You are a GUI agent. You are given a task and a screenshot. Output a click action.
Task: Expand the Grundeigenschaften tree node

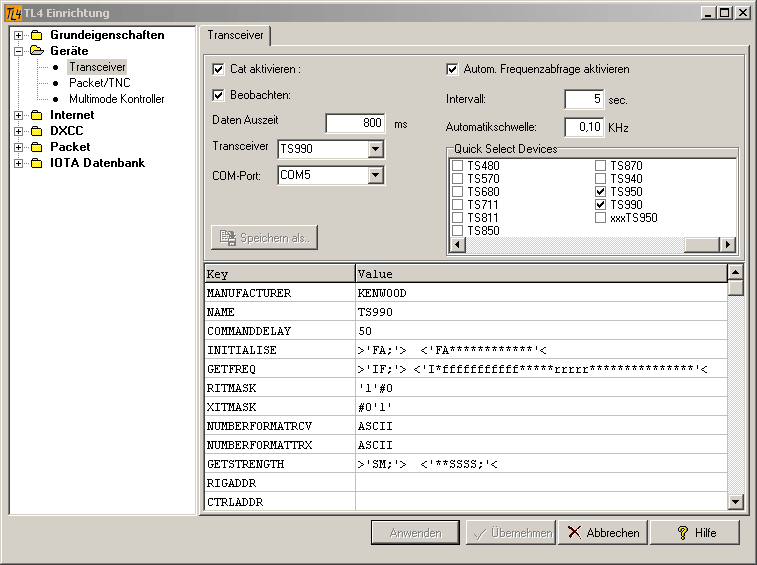coord(18,35)
